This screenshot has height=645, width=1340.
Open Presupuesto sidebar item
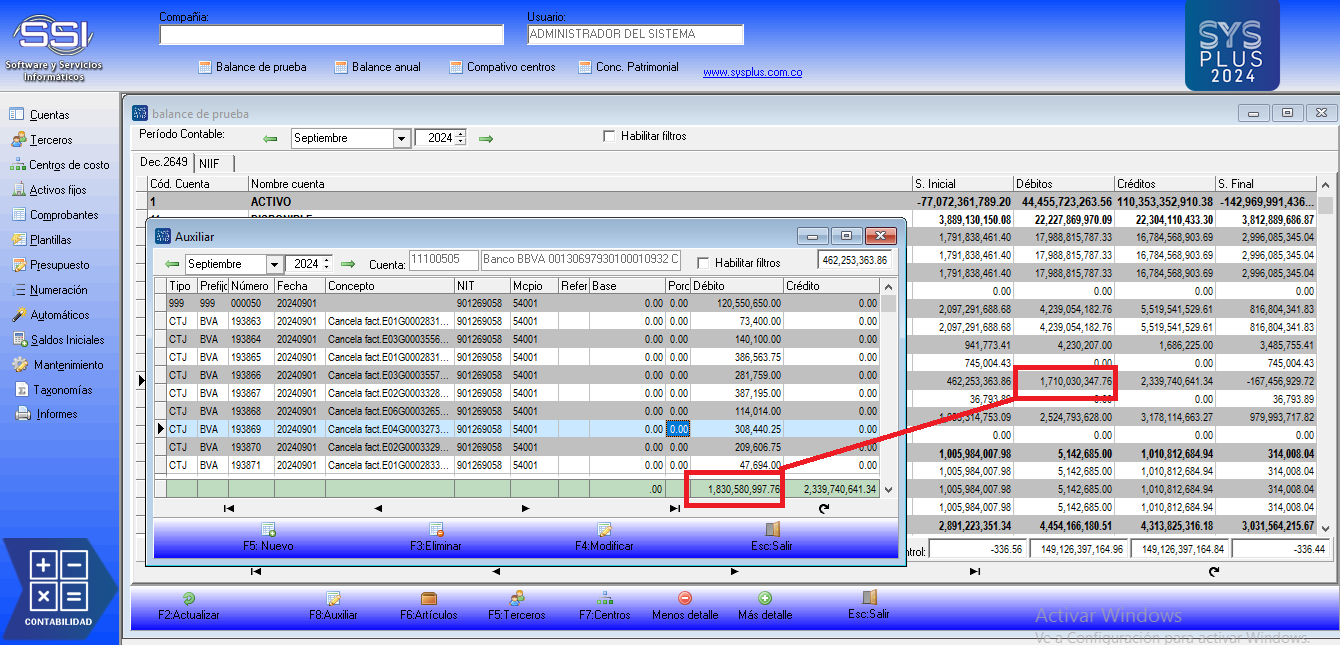click(59, 265)
